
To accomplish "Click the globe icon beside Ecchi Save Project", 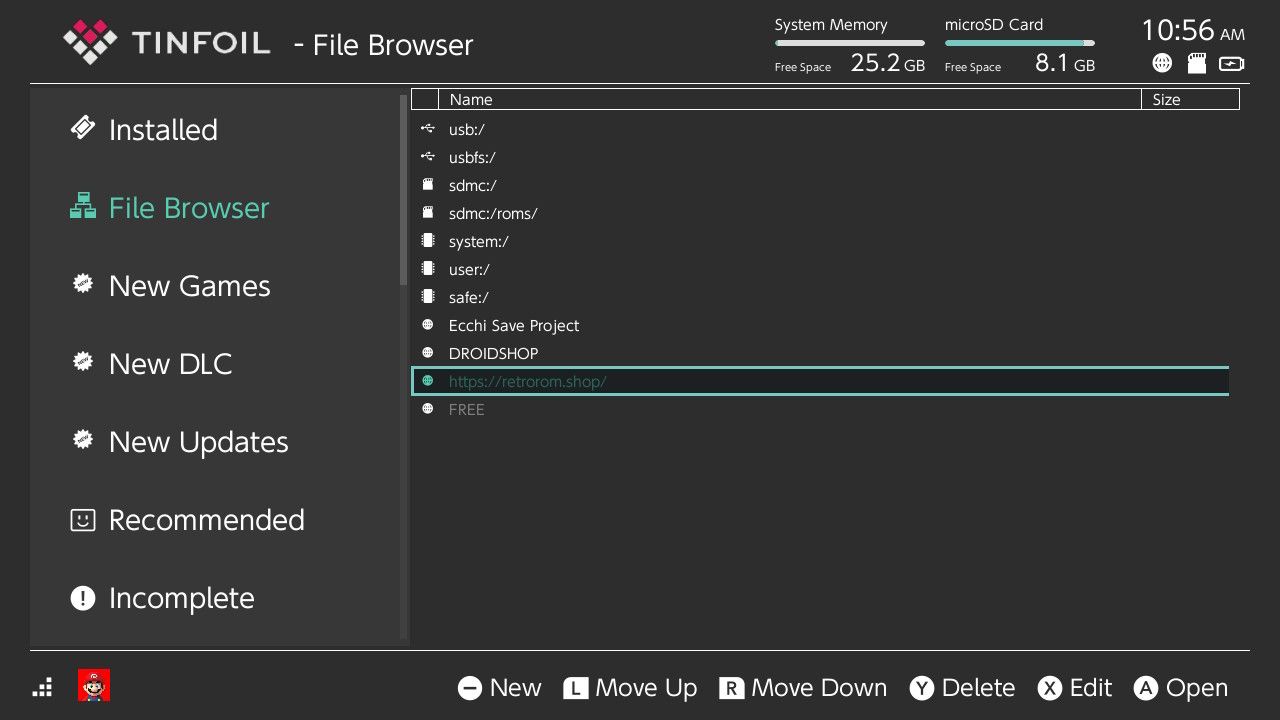I will click(428, 325).
